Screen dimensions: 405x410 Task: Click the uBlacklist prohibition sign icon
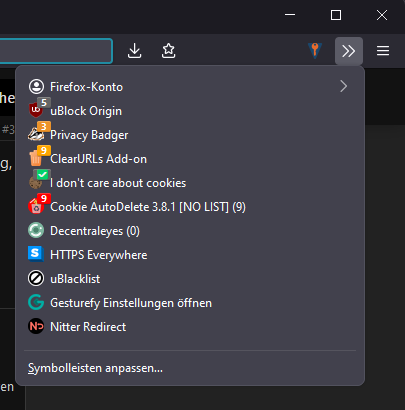pyautogui.click(x=36, y=278)
